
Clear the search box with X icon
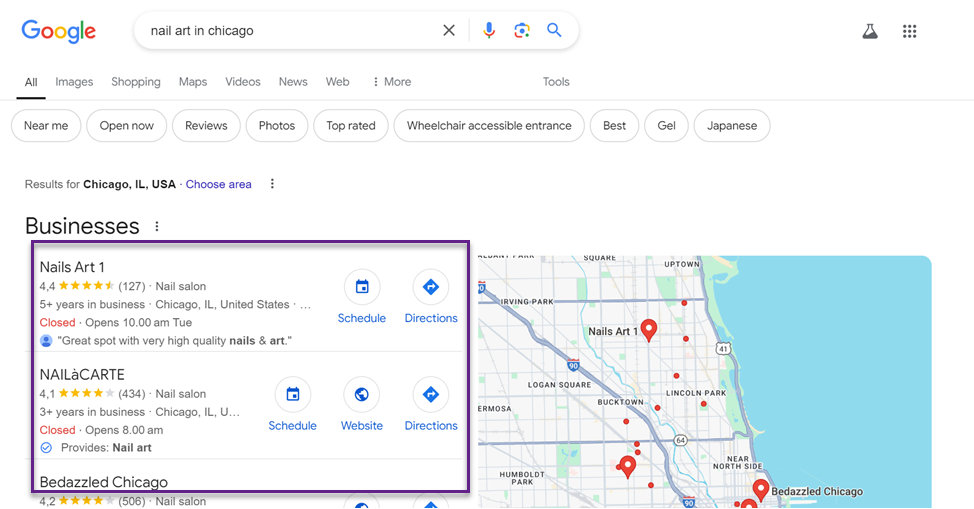(x=448, y=30)
